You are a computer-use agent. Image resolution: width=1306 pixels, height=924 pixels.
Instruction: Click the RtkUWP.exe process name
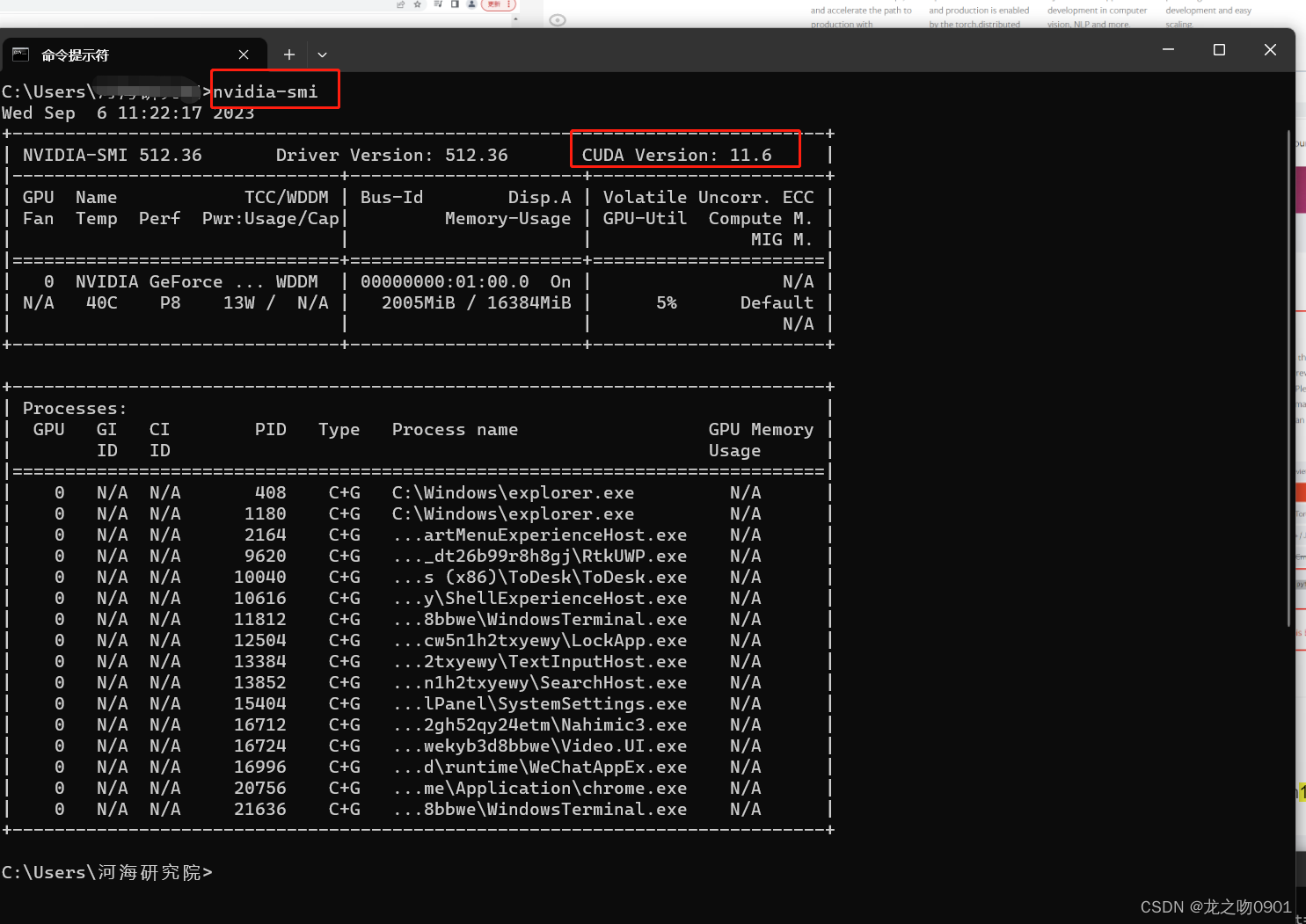(x=540, y=556)
